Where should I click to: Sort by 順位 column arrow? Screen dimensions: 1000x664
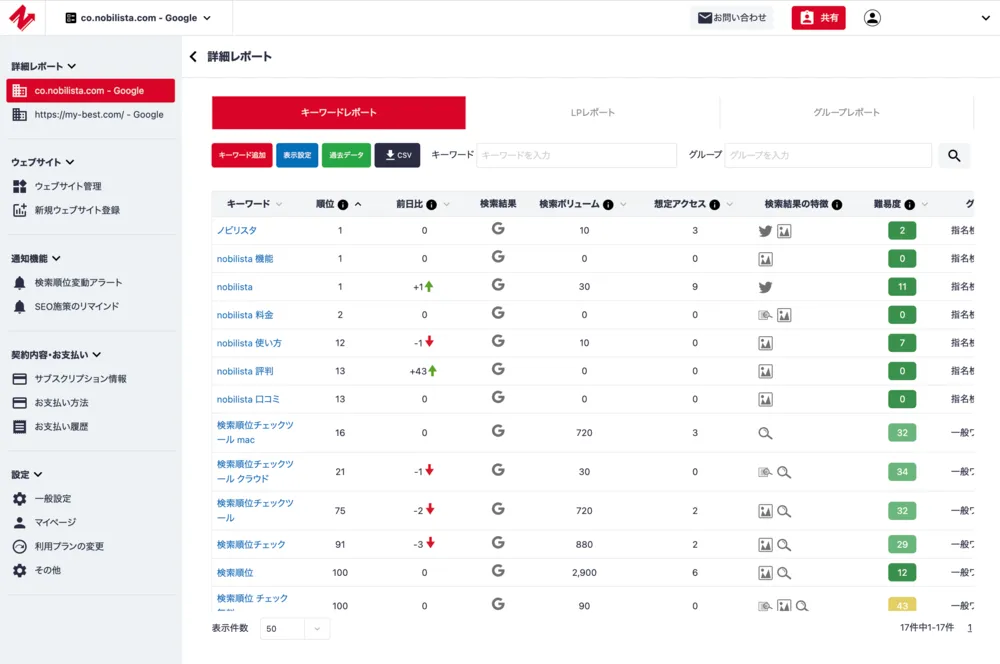coord(358,205)
